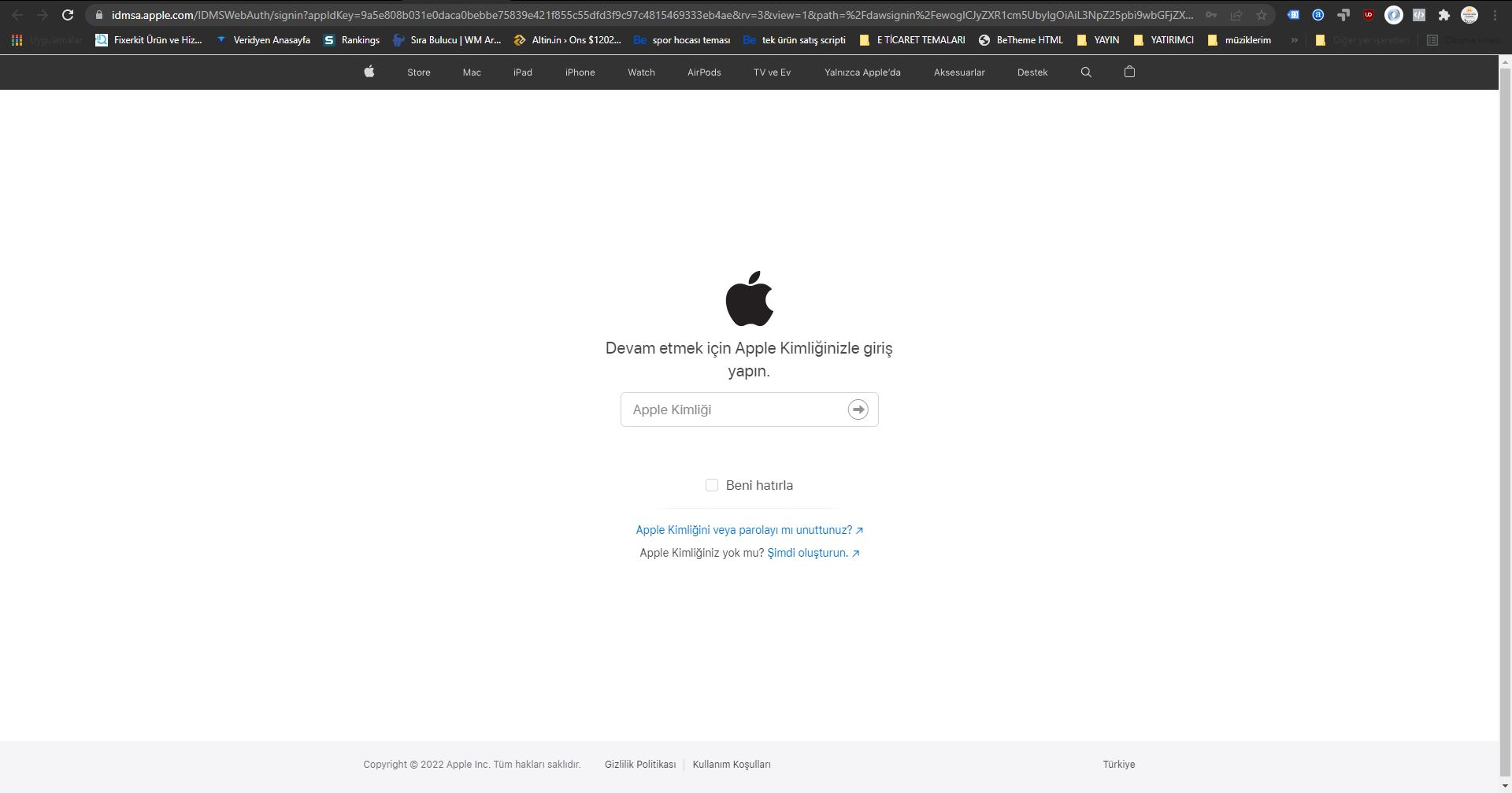Open Gizlilik Politikası footer link
The height and width of the screenshot is (793, 1512).
pyautogui.click(x=640, y=765)
